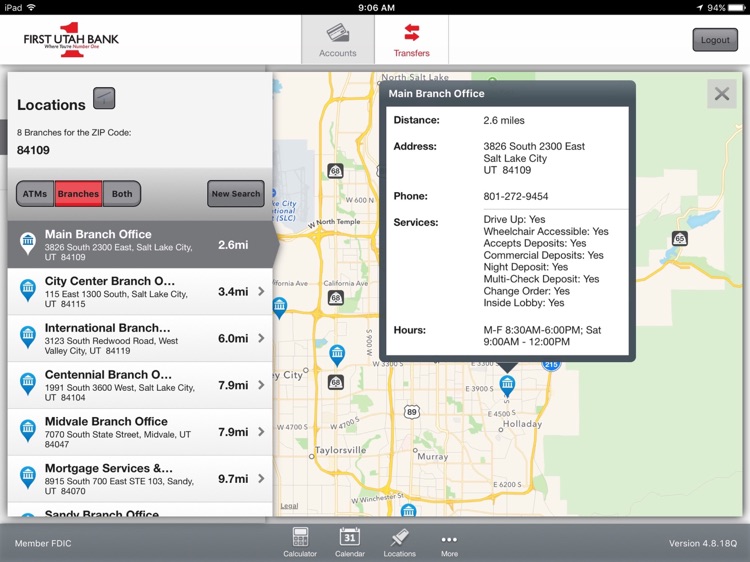Click Member FDIC text
750x562 pixels.
click(43, 543)
